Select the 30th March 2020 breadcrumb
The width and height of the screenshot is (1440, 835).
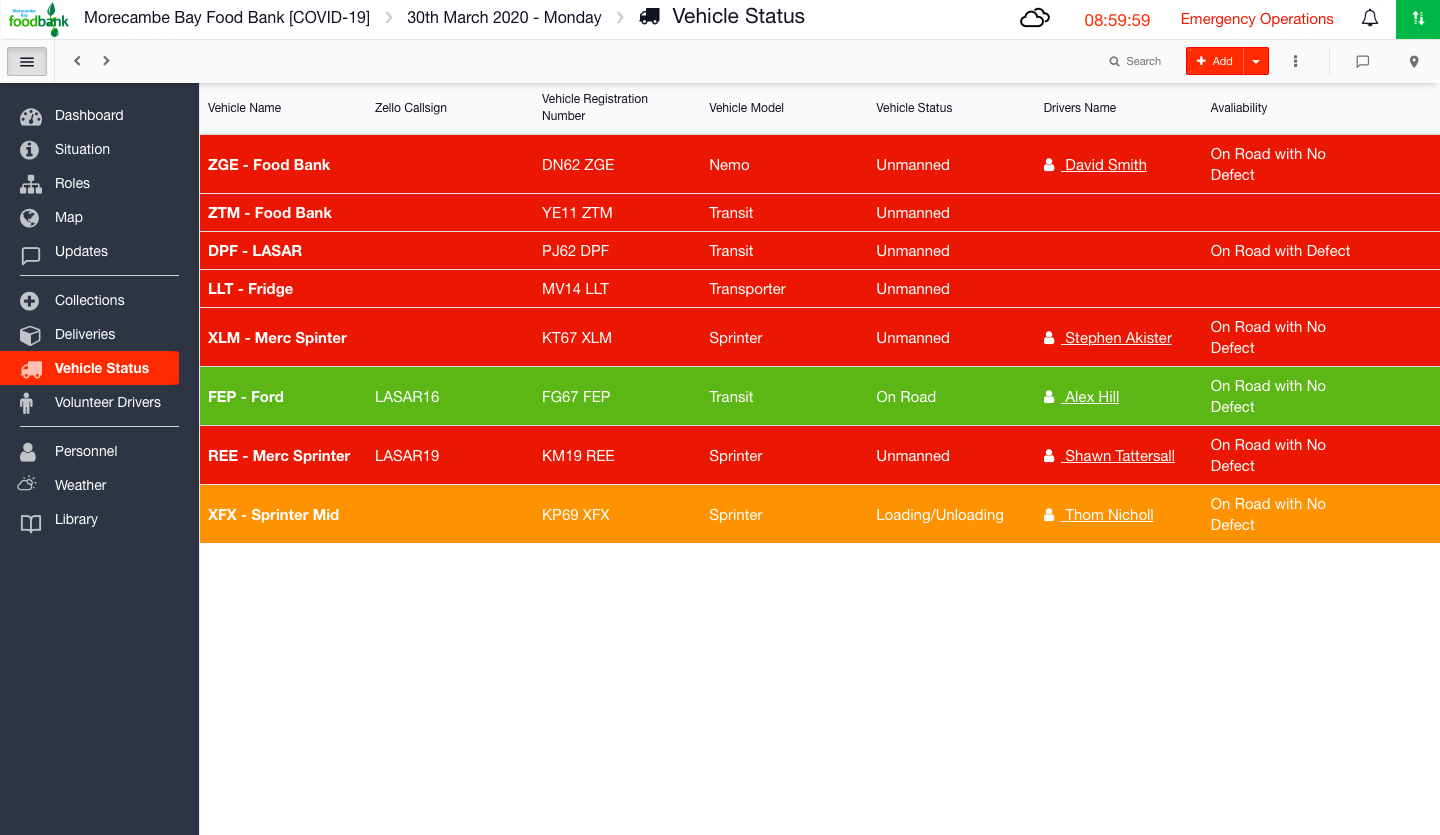(504, 18)
